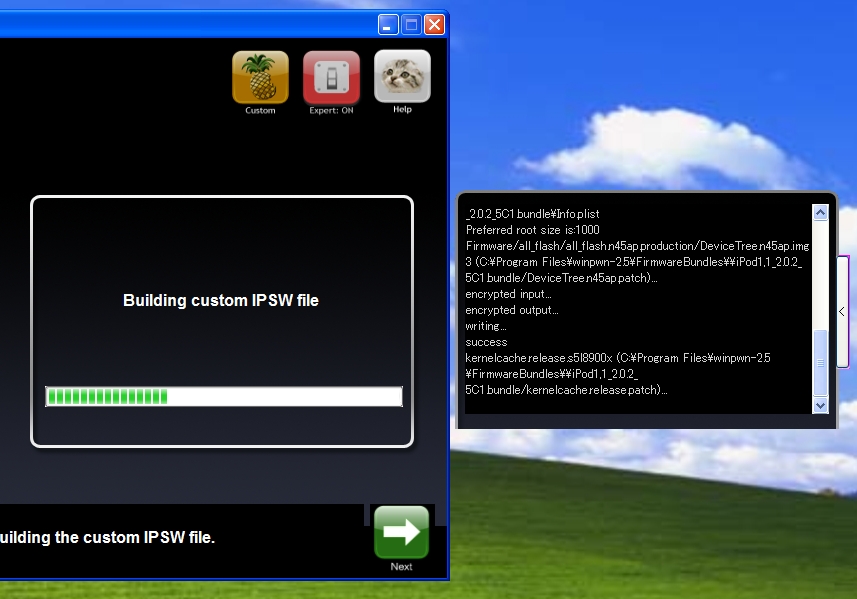Click the "encrypted input..." log line
This screenshot has height=599, width=857.
pos(508,294)
